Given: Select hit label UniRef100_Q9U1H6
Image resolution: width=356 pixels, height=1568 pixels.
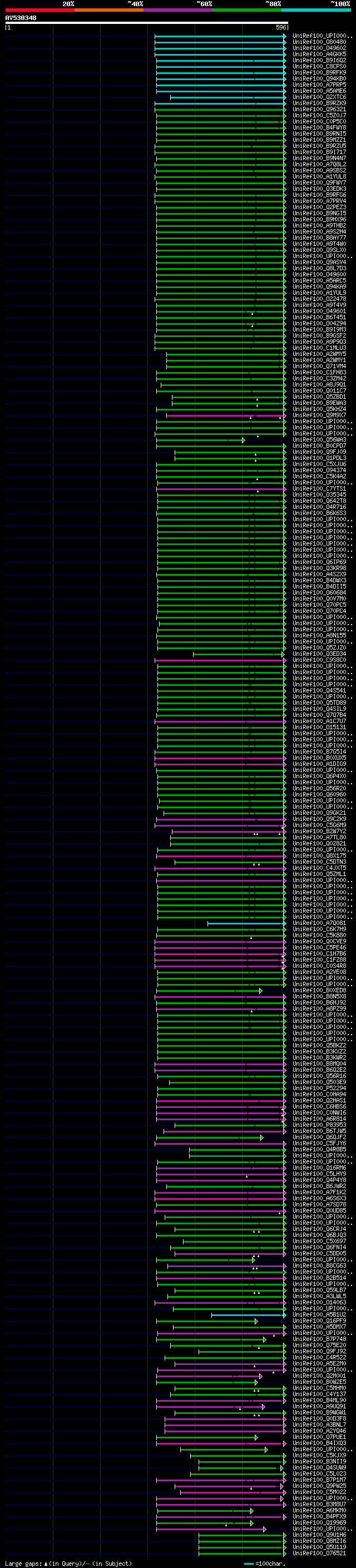Looking at the screenshot, I should [x=319, y=1536].
